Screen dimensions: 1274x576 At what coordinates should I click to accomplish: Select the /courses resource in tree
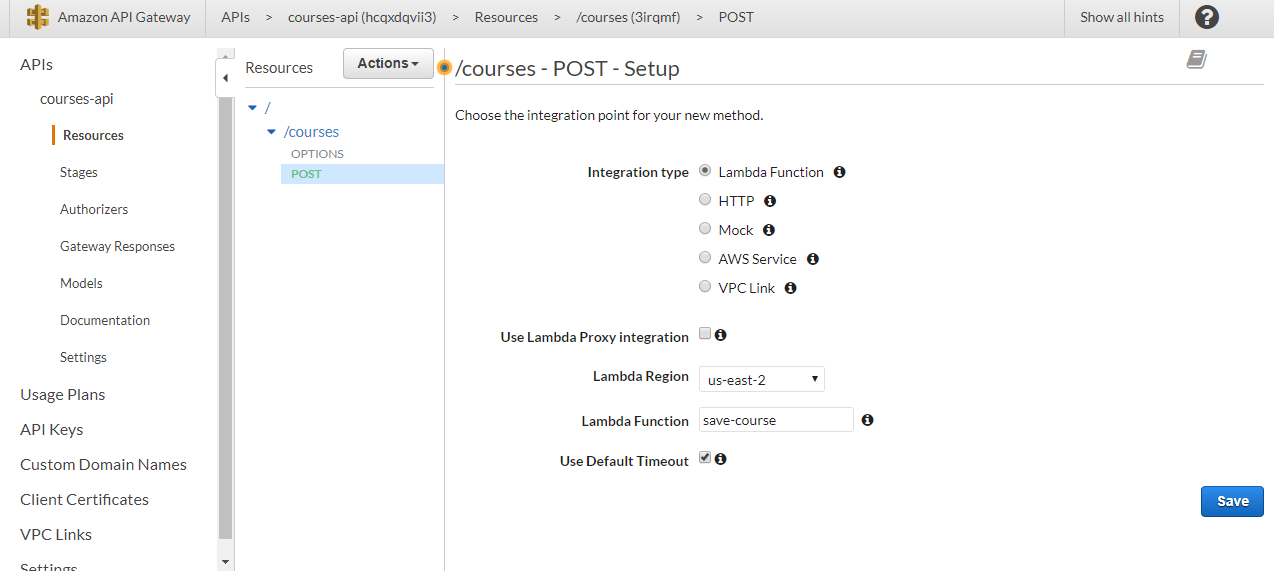coord(311,132)
